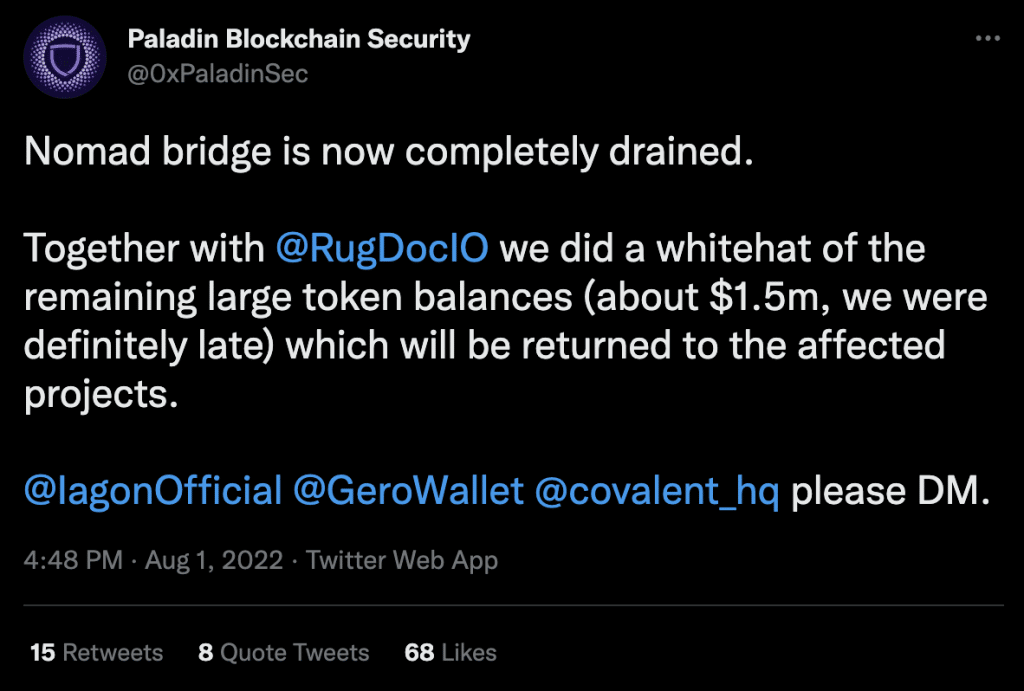This screenshot has height=691, width=1024.
Task: Click the Quote Tweets count number
Action: click(x=205, y=652)
